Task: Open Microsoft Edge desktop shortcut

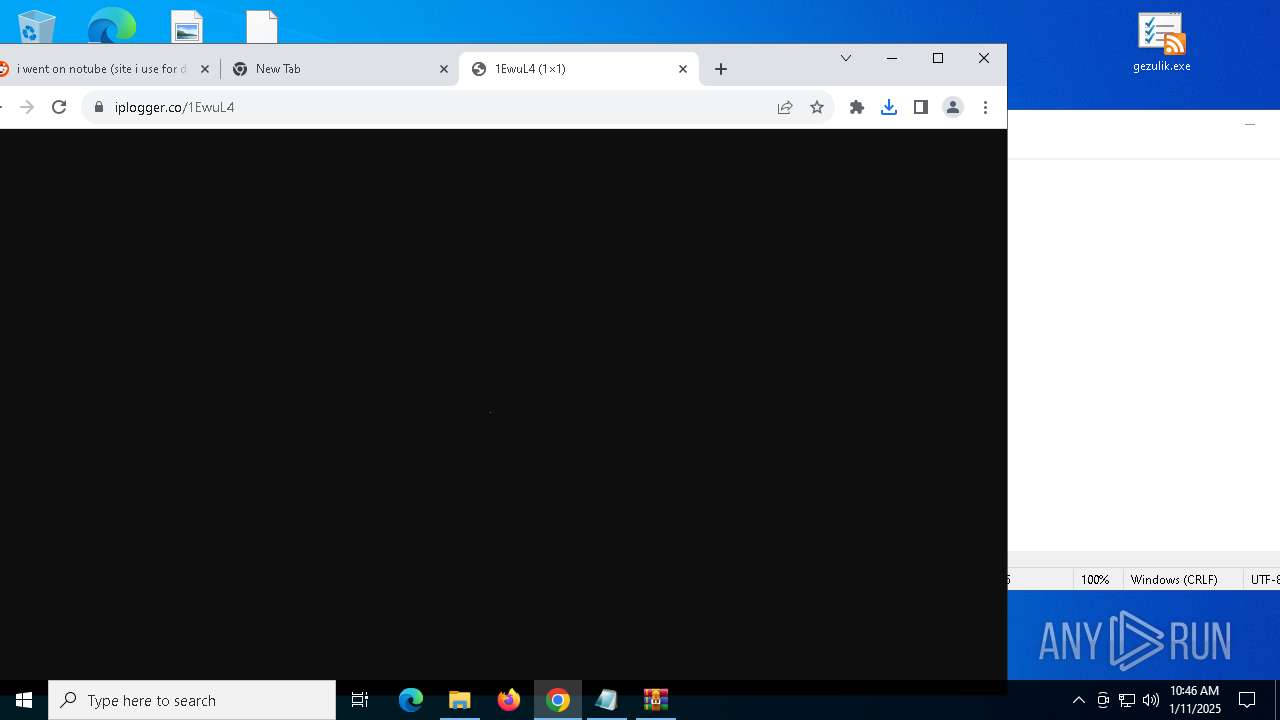Action: point(111,26)
